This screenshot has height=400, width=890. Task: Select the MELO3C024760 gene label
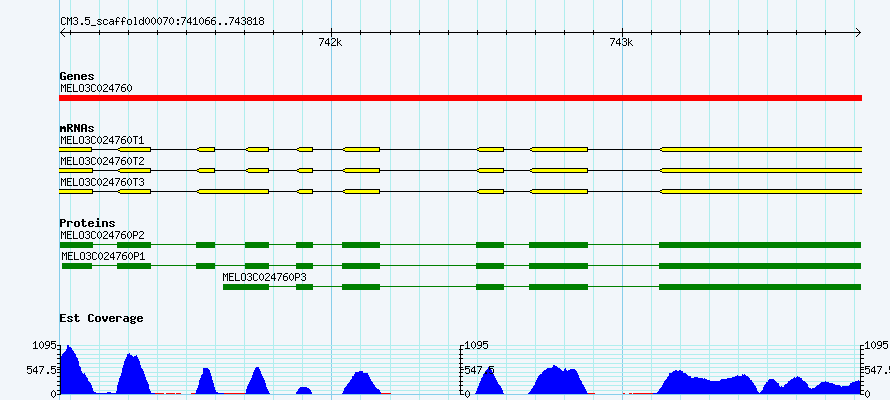pyautogui.click(x=96, y=89)
